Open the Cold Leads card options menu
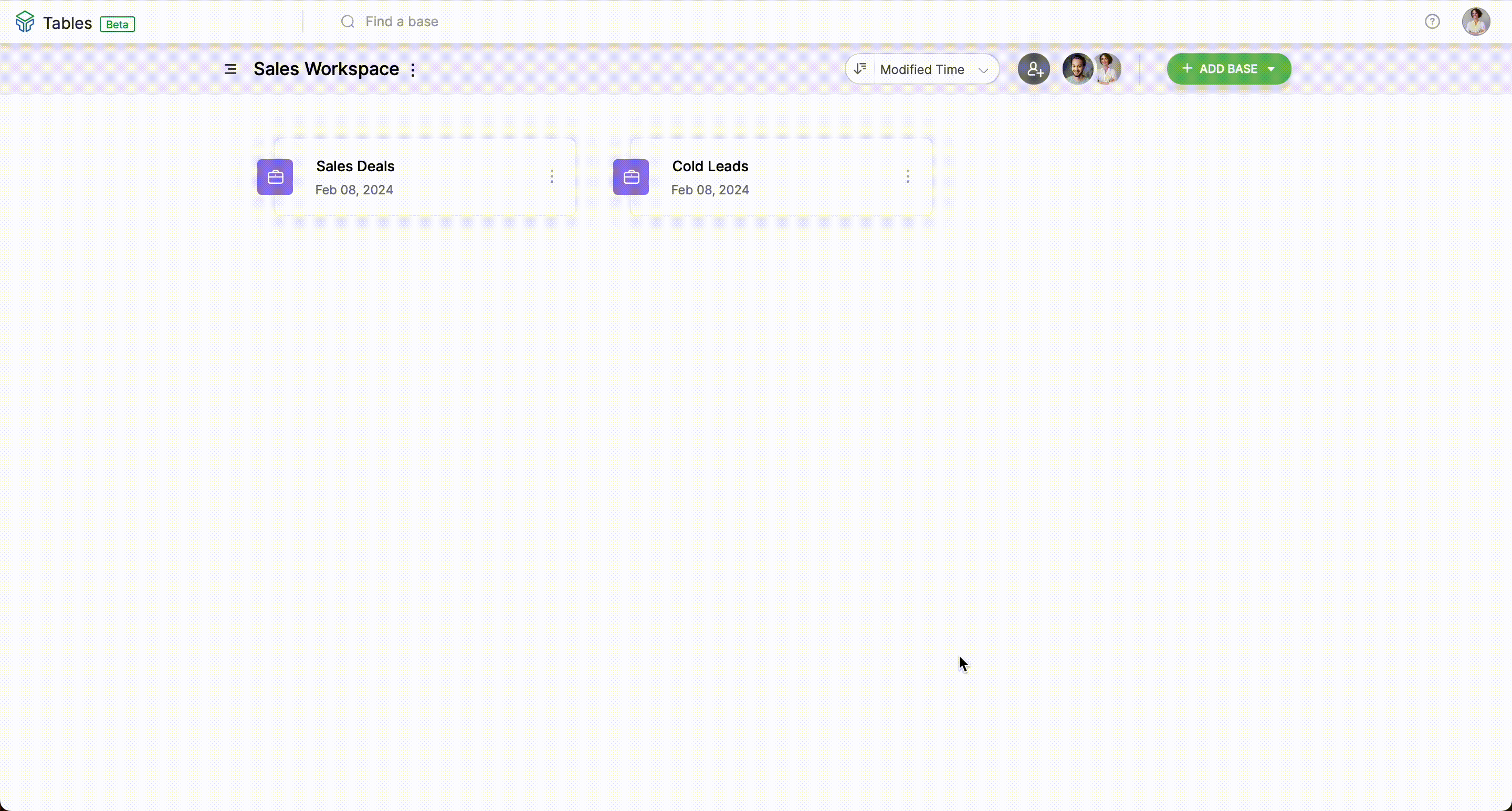 tap(907, 177)
